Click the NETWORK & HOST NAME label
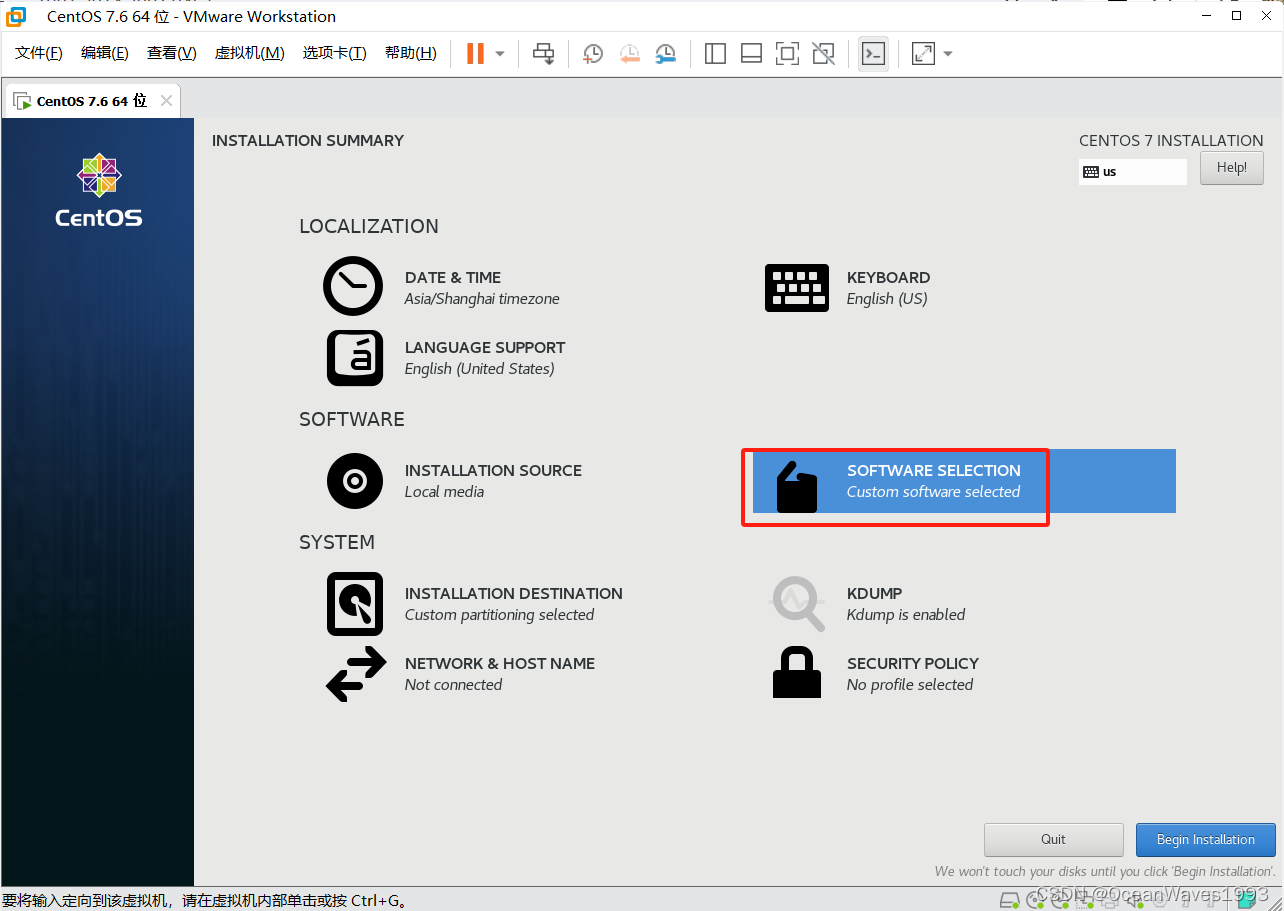Image resolution: width=1284 pixels, height=911 pixels. 500,664
